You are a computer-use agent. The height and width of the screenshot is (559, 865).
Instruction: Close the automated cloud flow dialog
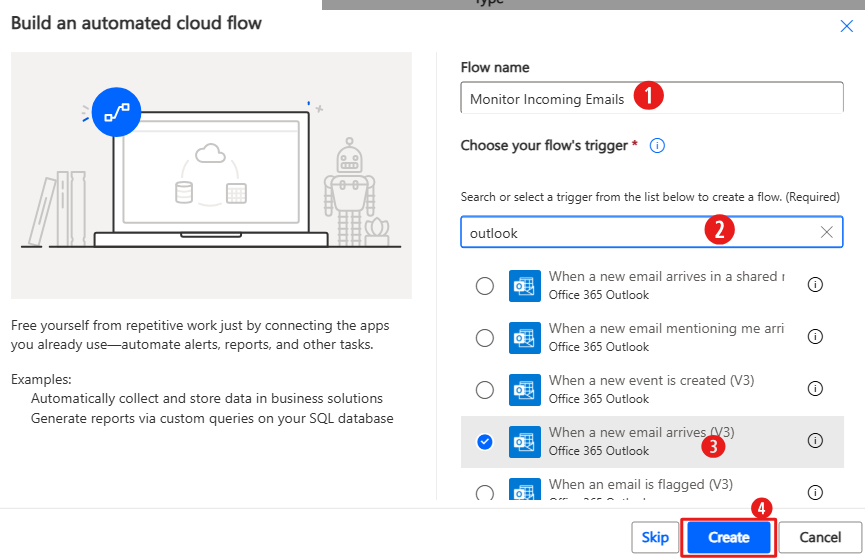846,26
